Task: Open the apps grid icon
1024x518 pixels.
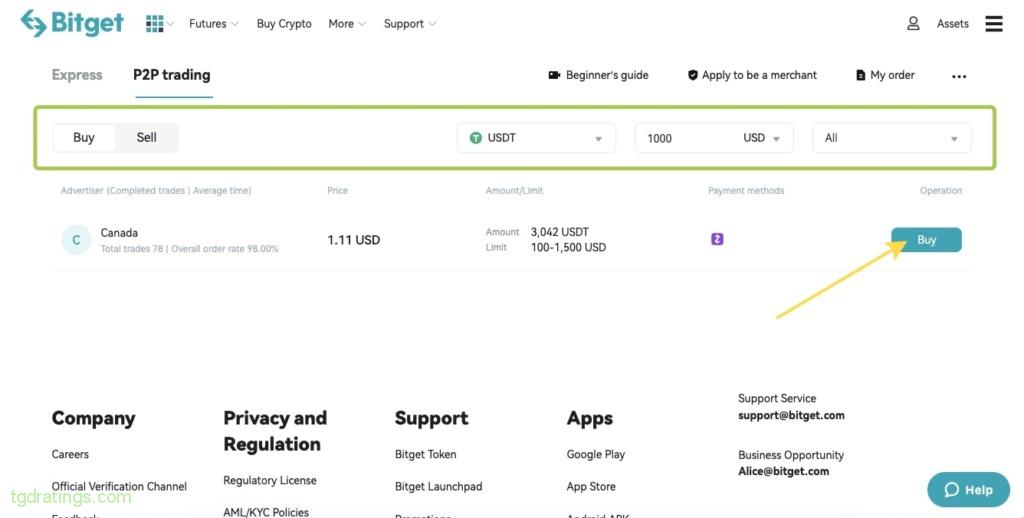Action: tap(155, 24)
